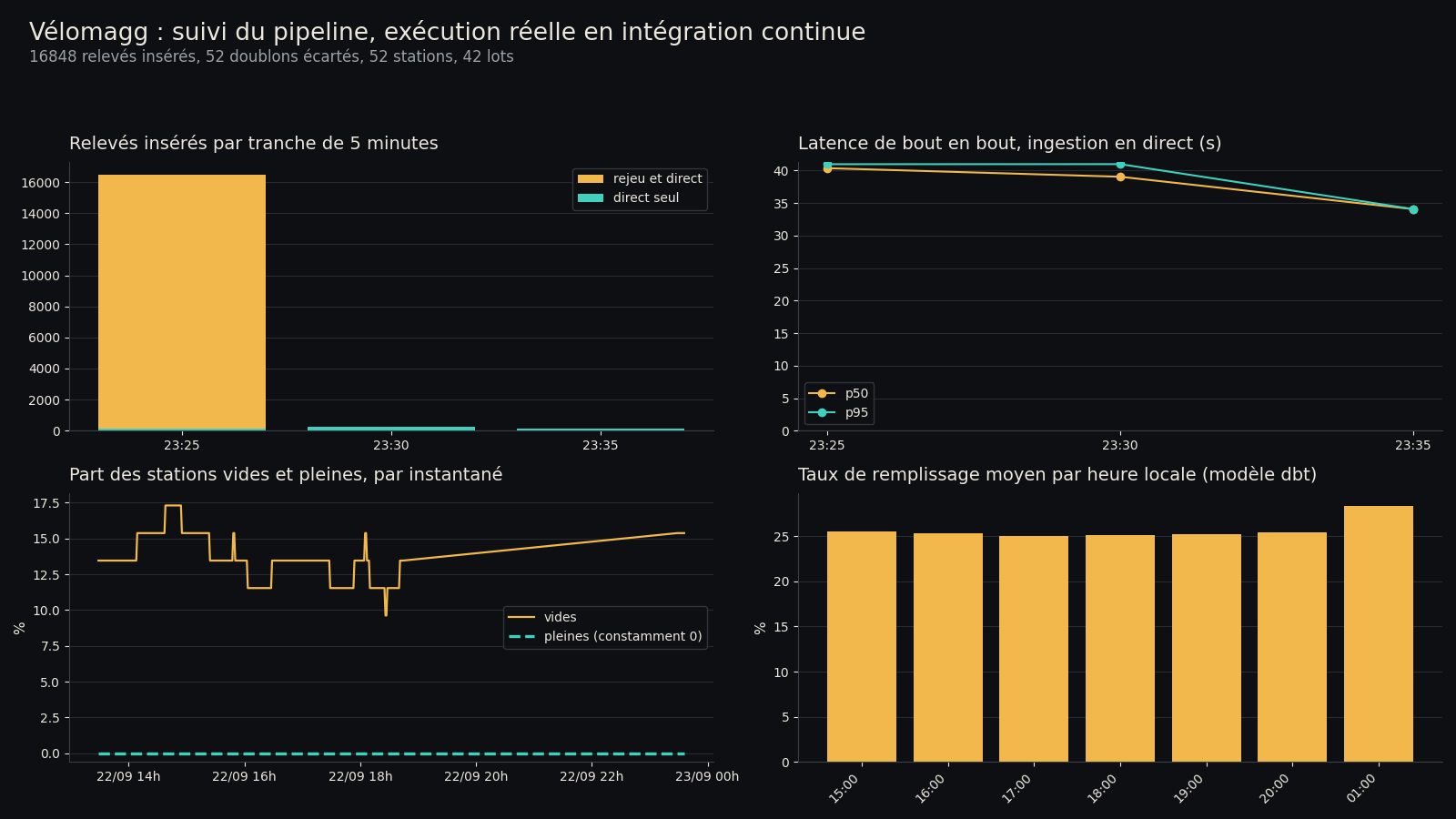Click the fill-rate bar for 18:00
The height and width of the screenshot is (819, 1456).
tap(1120, 649)
